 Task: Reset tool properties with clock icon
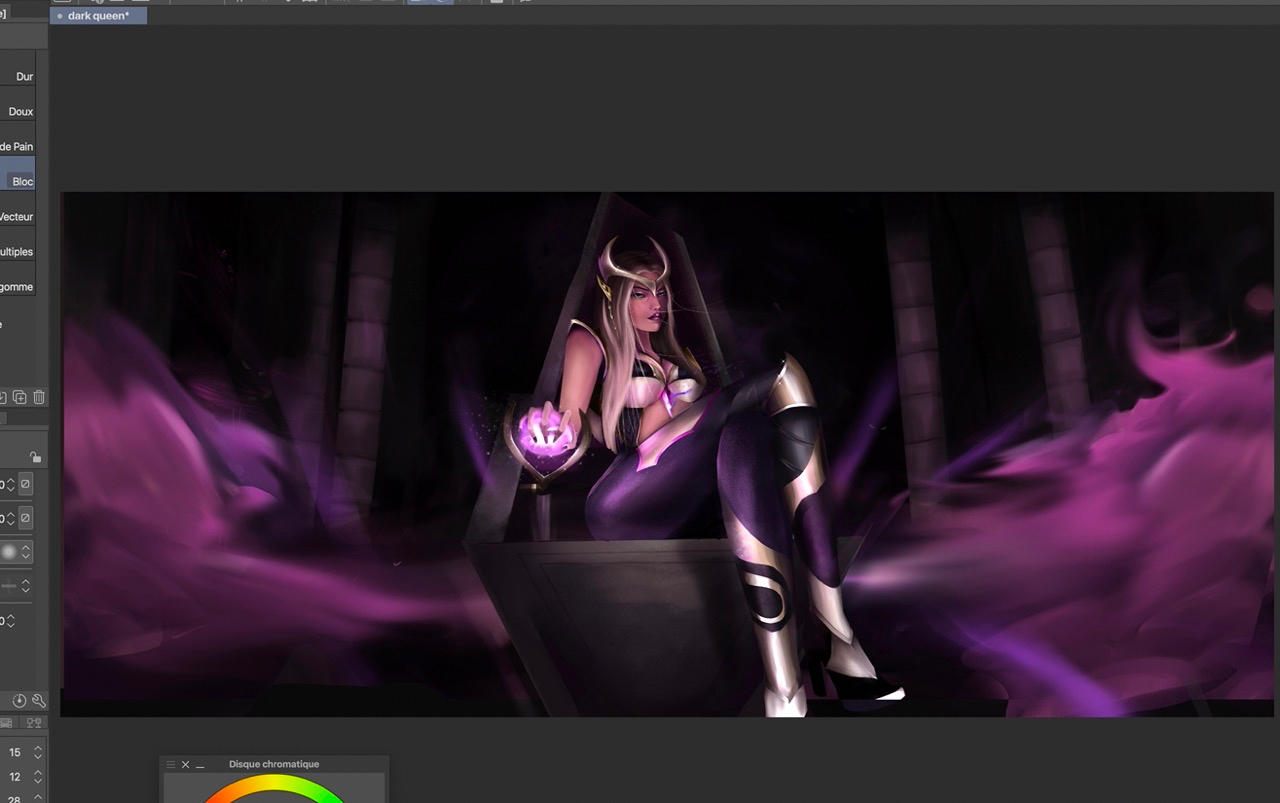[19, 701]
